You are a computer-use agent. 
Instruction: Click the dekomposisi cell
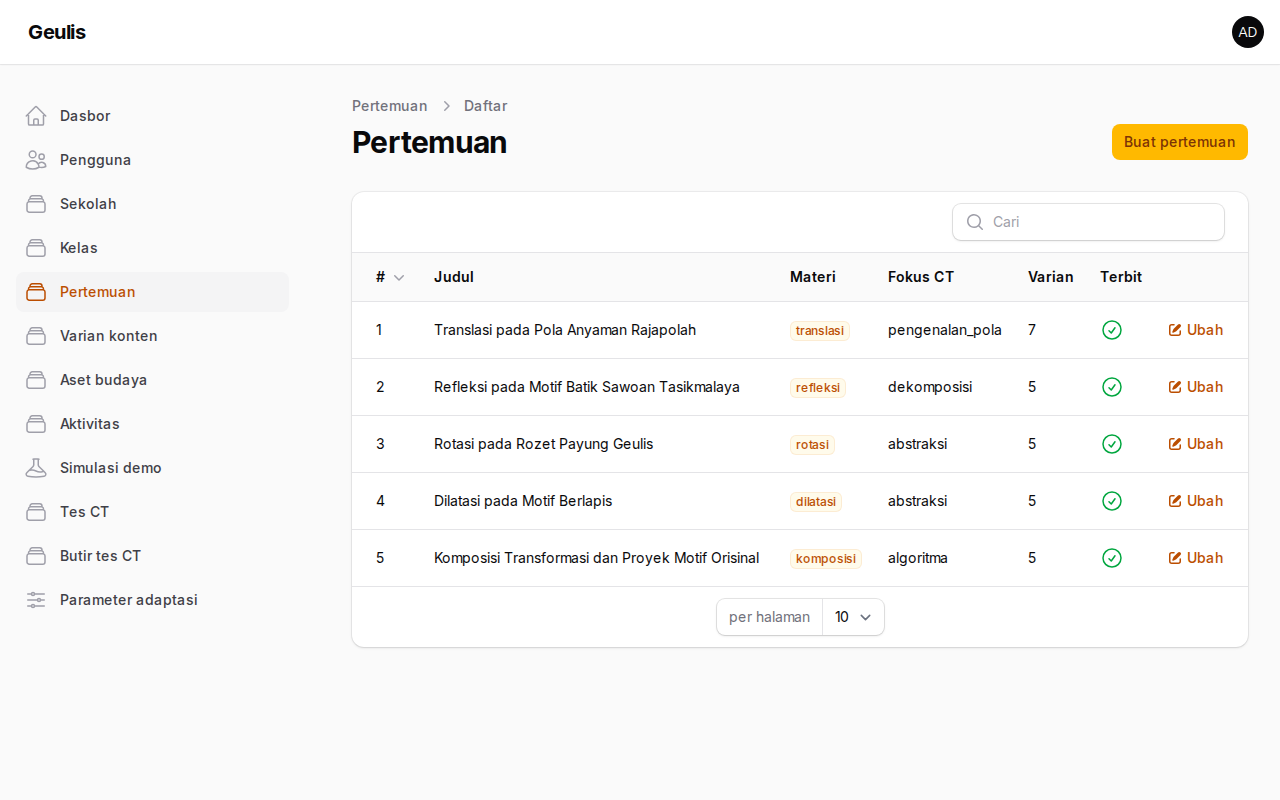click(930, 387)
